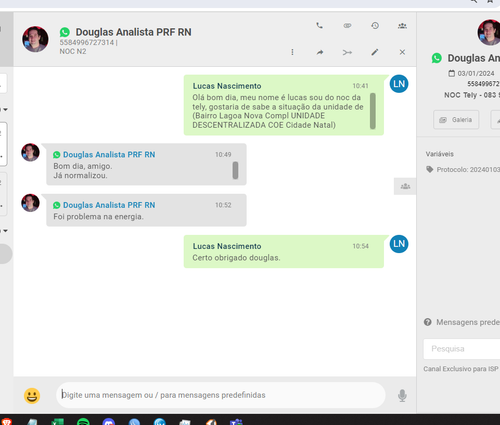Start a phone call with Douglas
The image size is (500, 425).
click(x=319, y=26)
